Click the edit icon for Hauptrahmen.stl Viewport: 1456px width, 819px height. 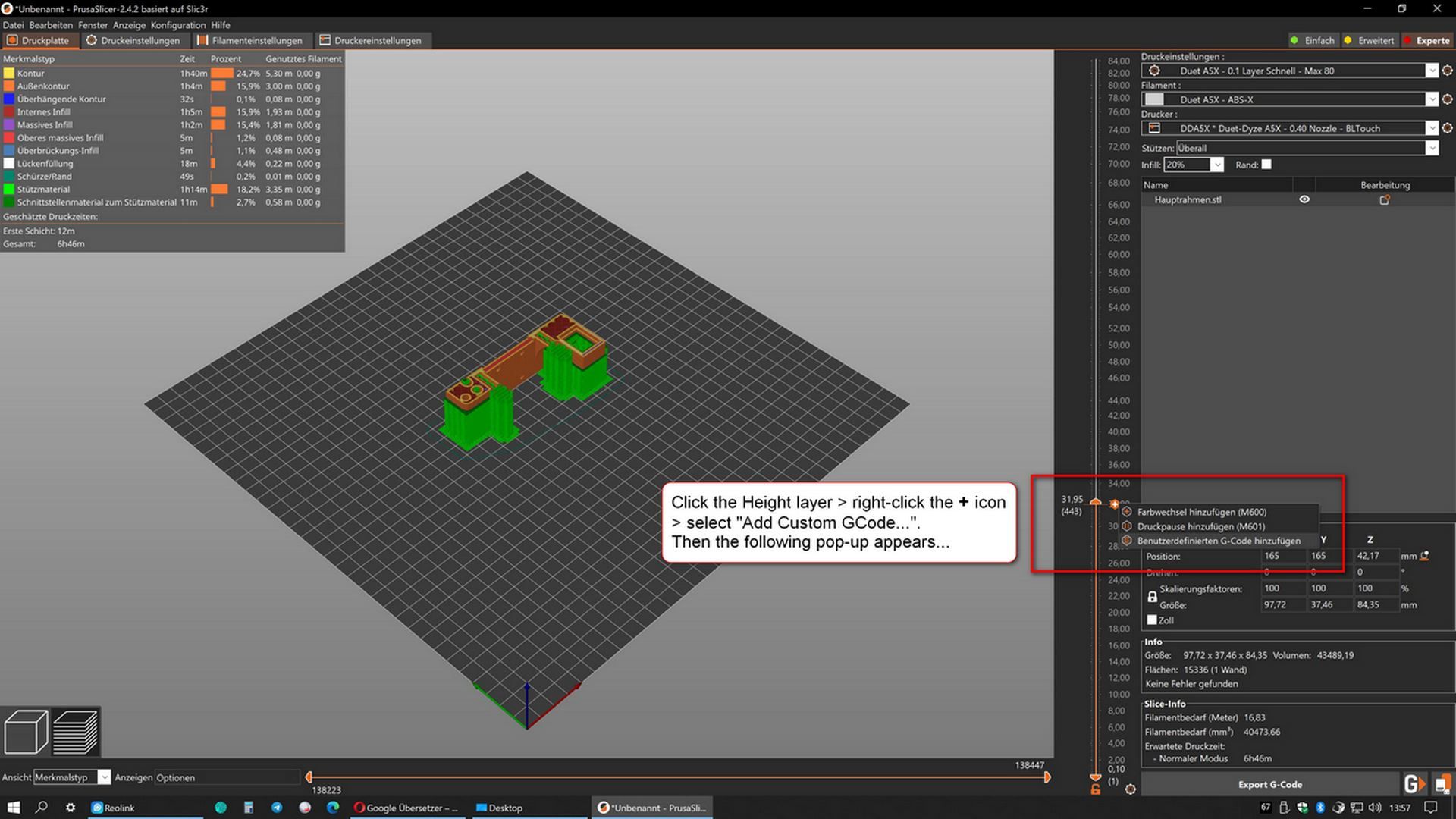[1385, 200]
